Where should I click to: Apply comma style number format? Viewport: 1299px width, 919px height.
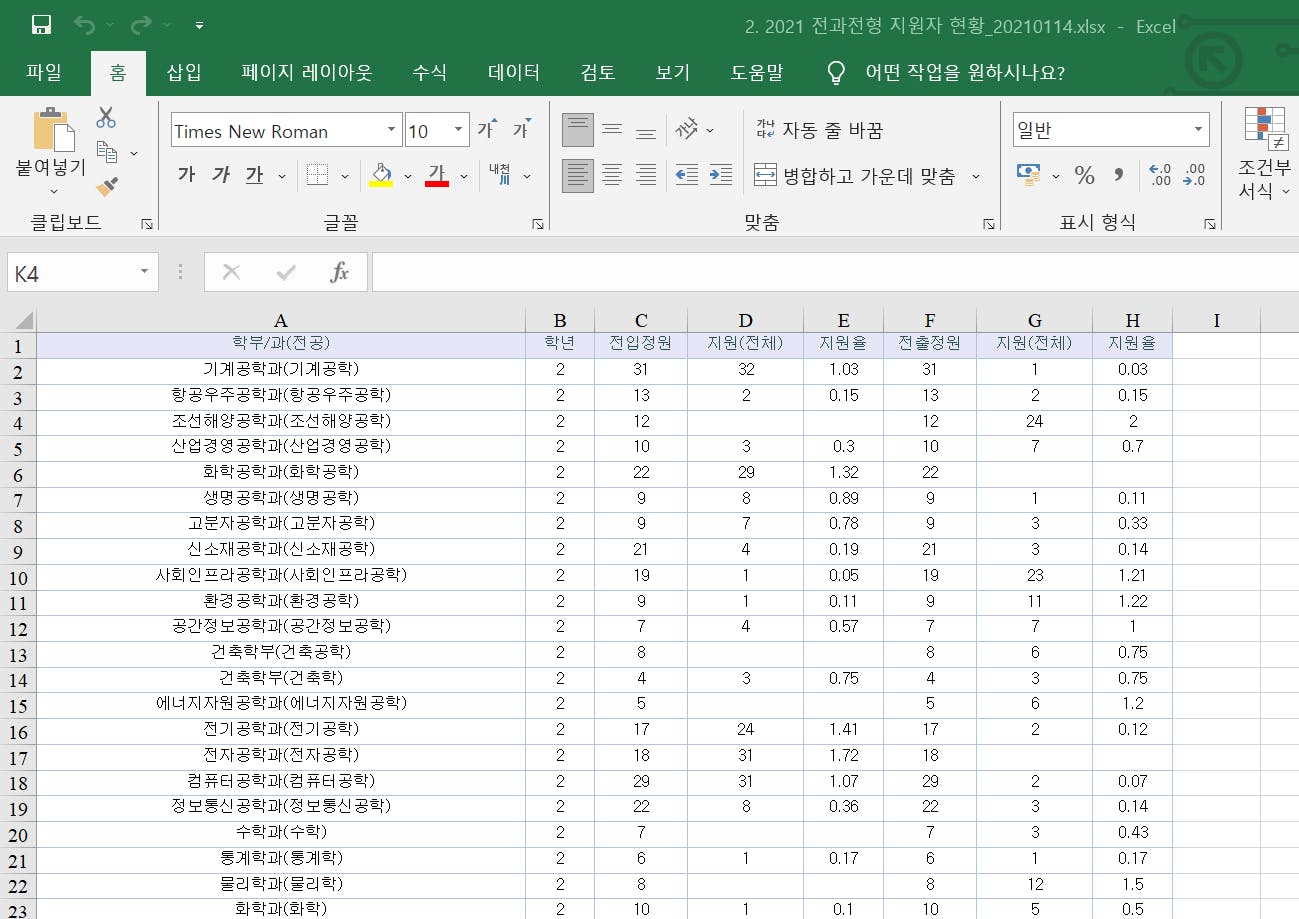tap(1119, 175)
